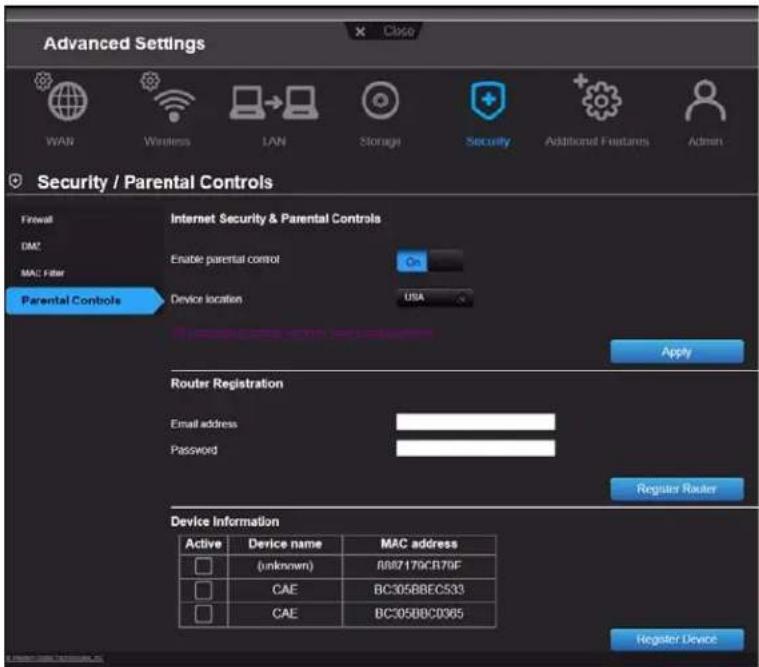Select the (unknown) device name cell
The image size is (759, 667).
pos(285,565)
